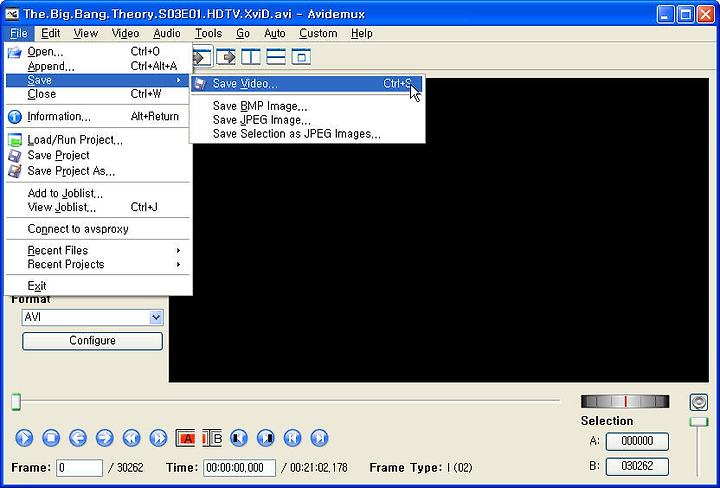This screenshot has height=488, width=720.
Task: Open the View menu
Action: [85, 34]
